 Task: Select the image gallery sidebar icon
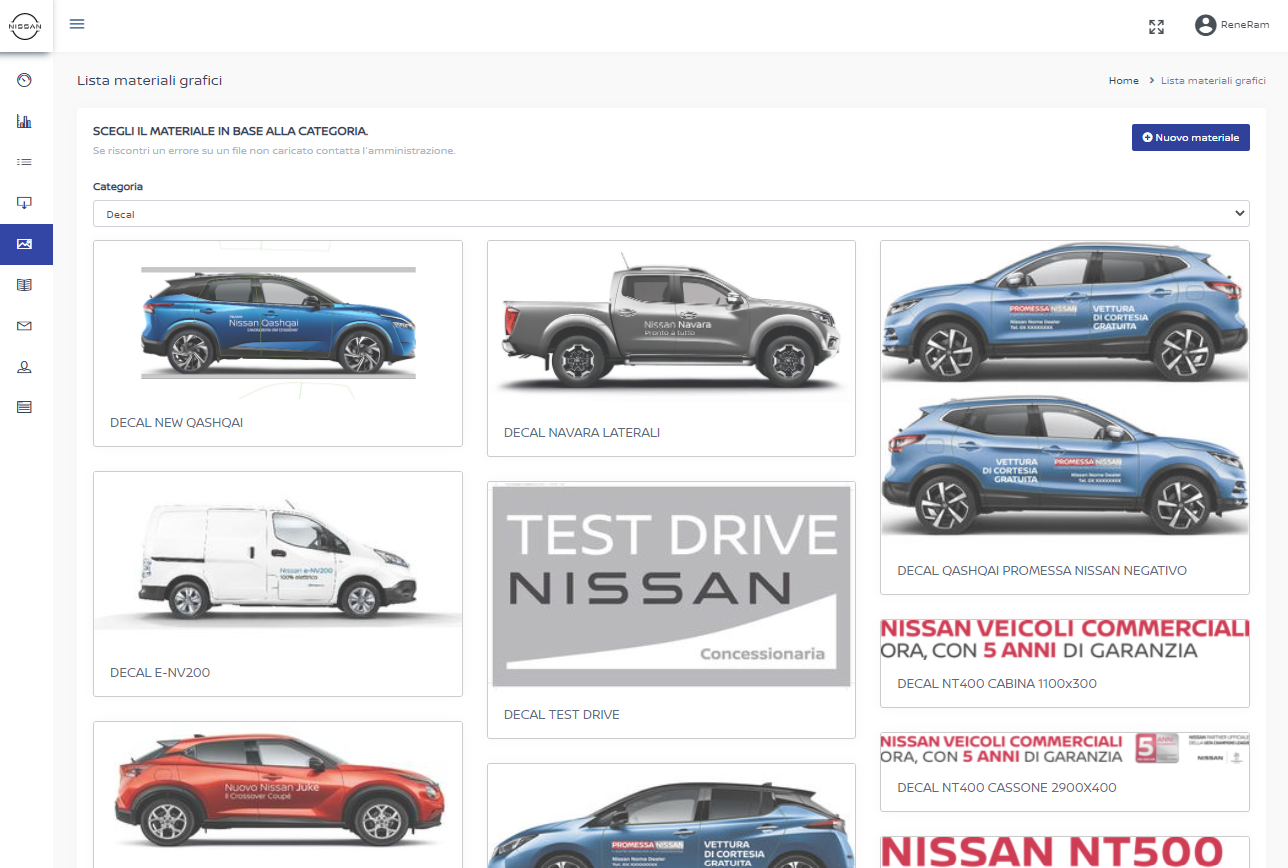click(x=26, y=244)
